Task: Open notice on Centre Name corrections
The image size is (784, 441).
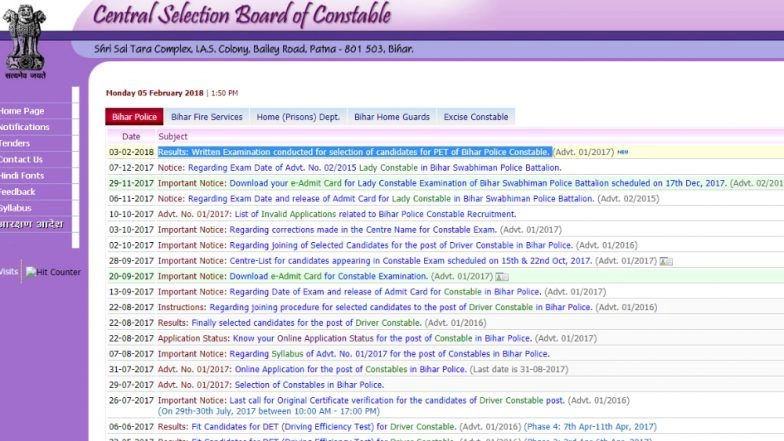Action: [x=363, y=230]
